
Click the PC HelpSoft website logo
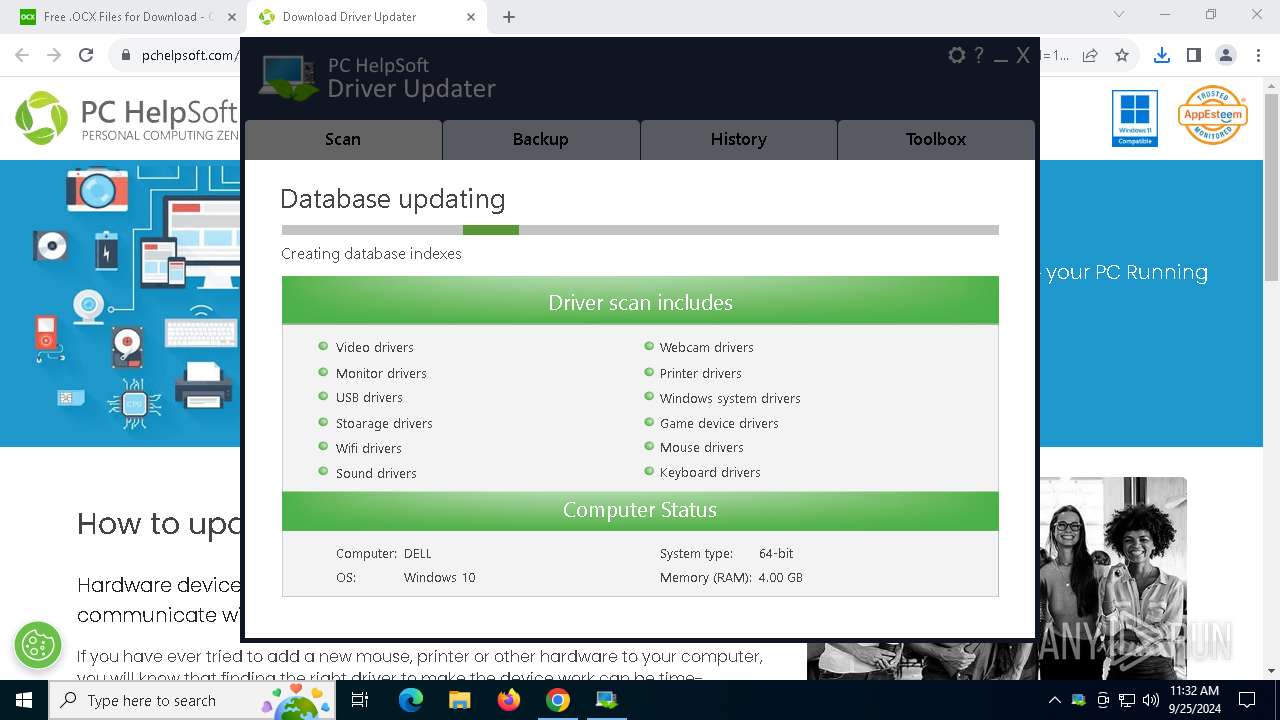click(127, 118)
